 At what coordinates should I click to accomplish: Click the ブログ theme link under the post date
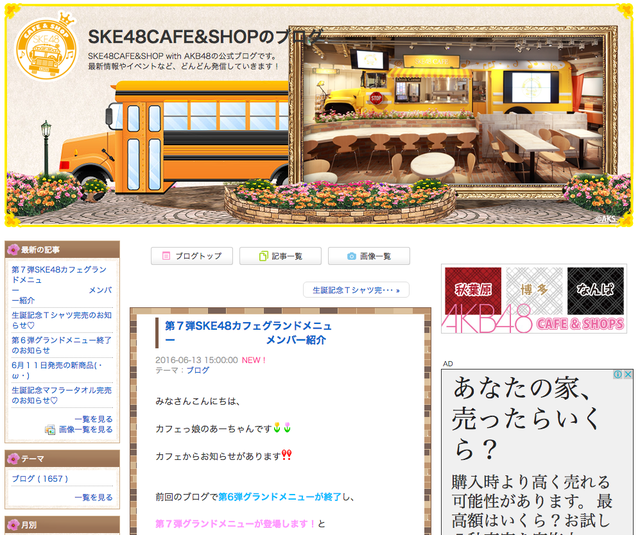point(198,371)
